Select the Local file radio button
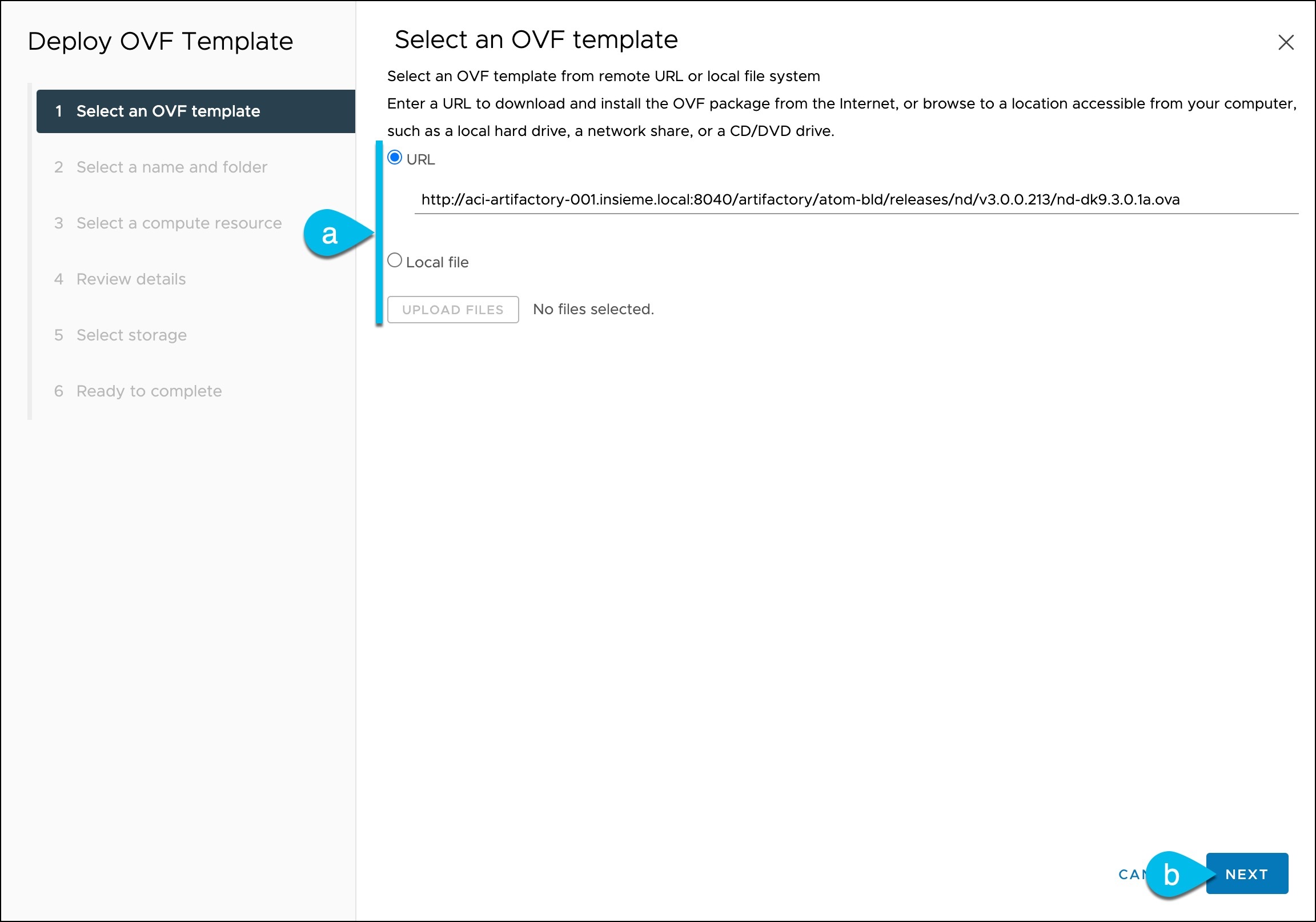Viewport: 1316px width, 922px height. (x=395, y=260)
